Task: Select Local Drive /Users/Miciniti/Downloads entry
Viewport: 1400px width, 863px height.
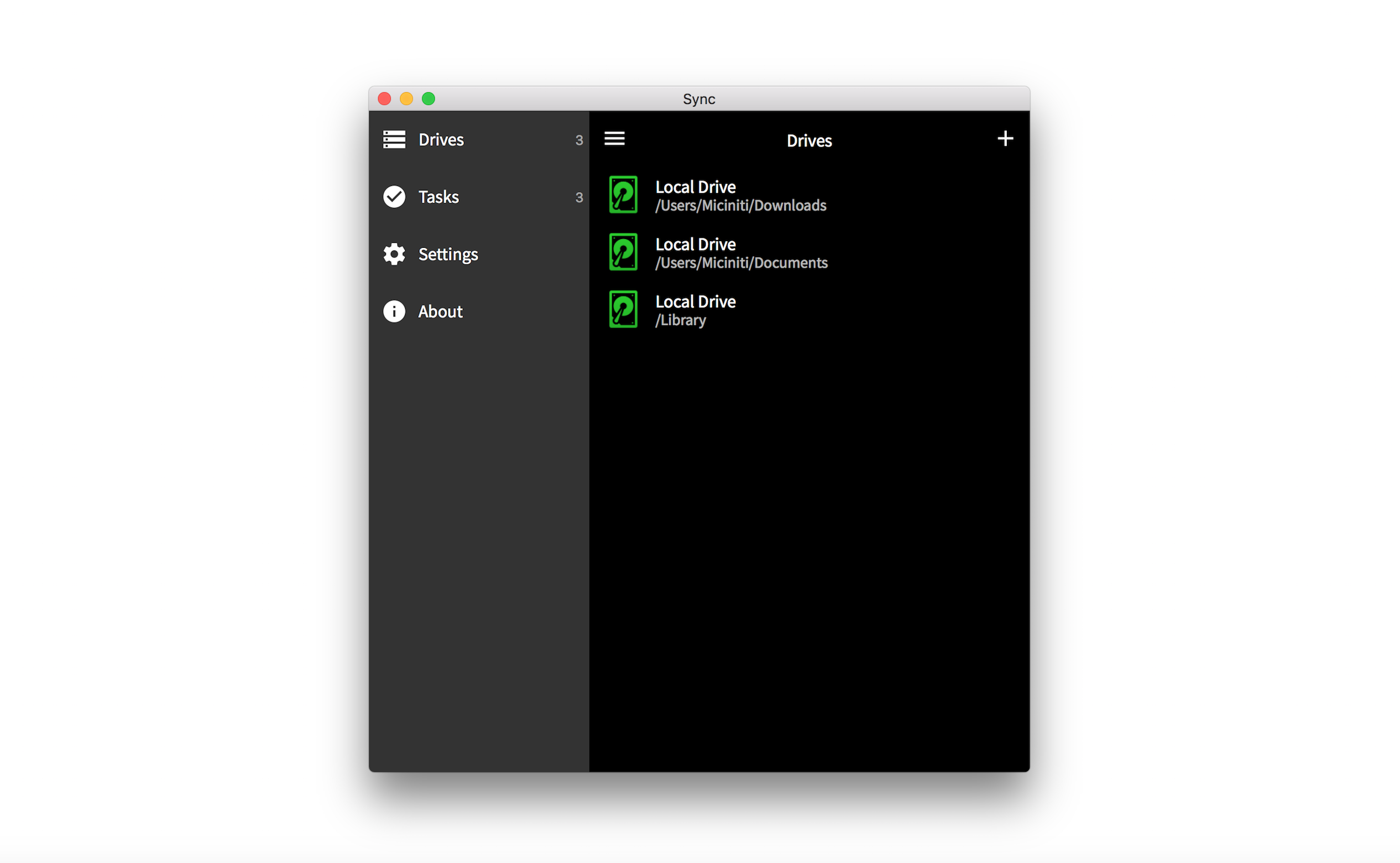Action: [x=740, y=196]
